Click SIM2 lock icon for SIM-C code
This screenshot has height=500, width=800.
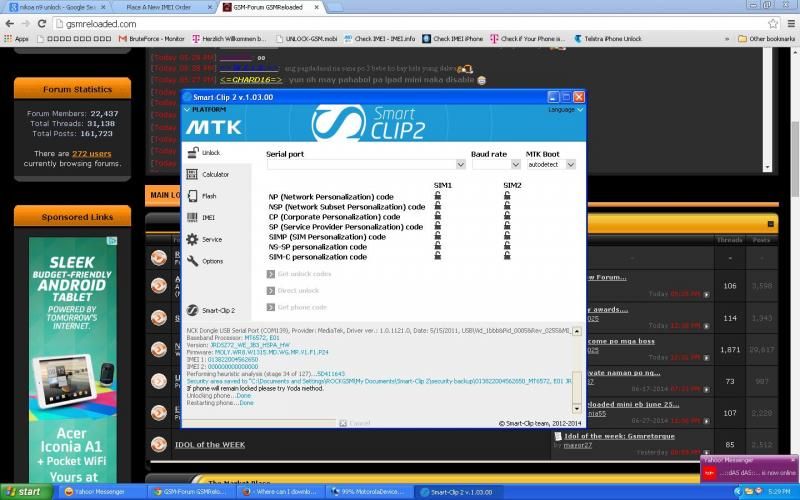(507, 256)
